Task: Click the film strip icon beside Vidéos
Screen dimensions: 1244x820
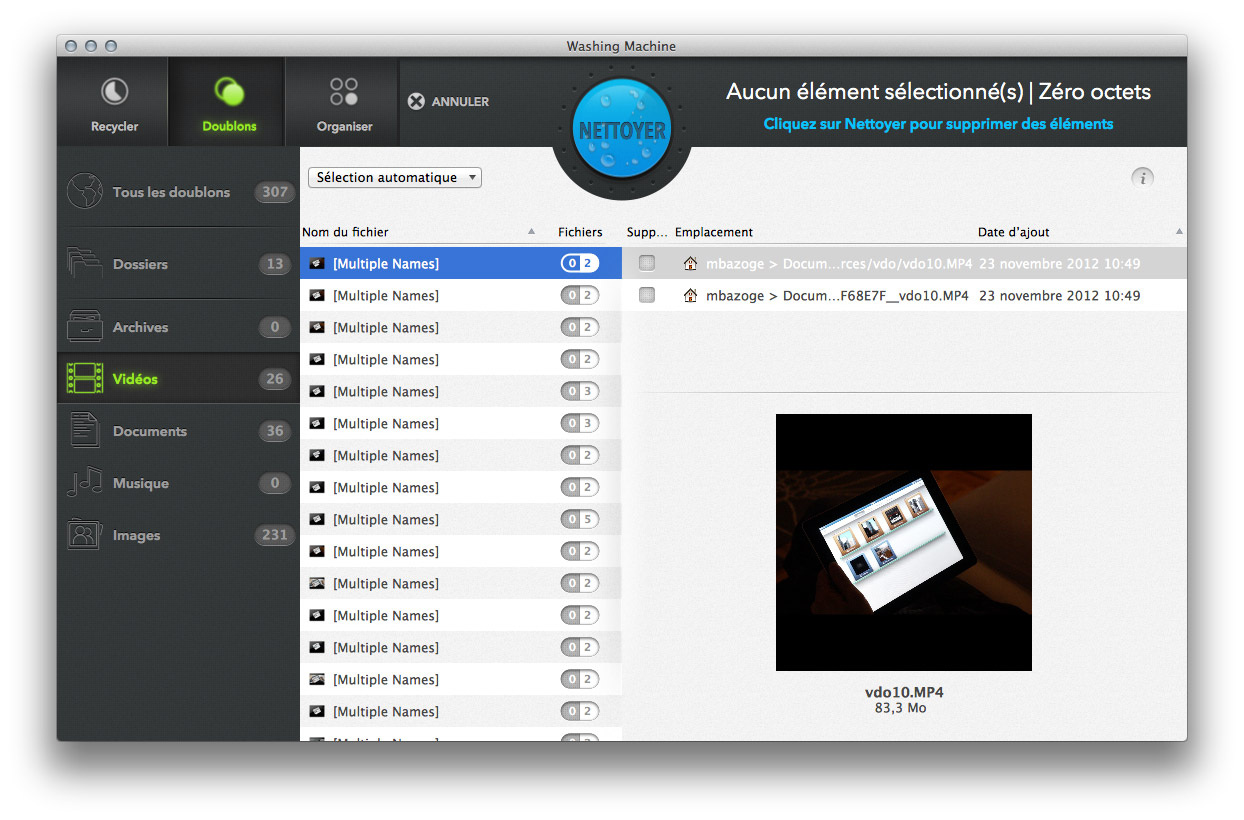Action: [x=85, y=379]
